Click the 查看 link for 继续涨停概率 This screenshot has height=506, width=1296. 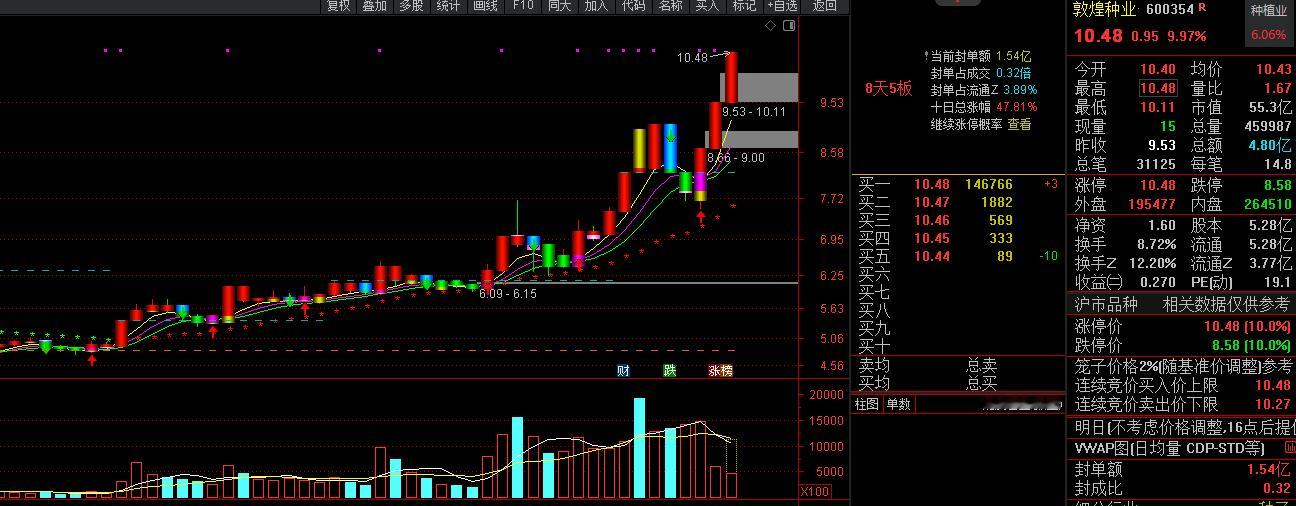(x=1019, y=125)
